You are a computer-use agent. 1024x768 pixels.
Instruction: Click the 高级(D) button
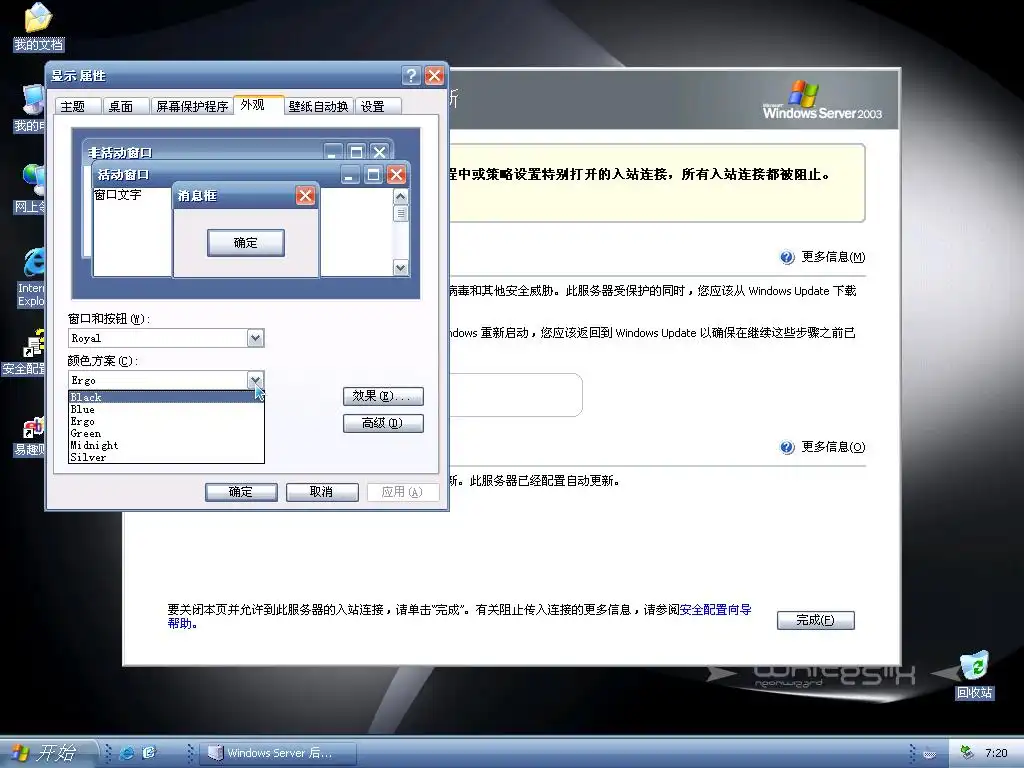383,423
